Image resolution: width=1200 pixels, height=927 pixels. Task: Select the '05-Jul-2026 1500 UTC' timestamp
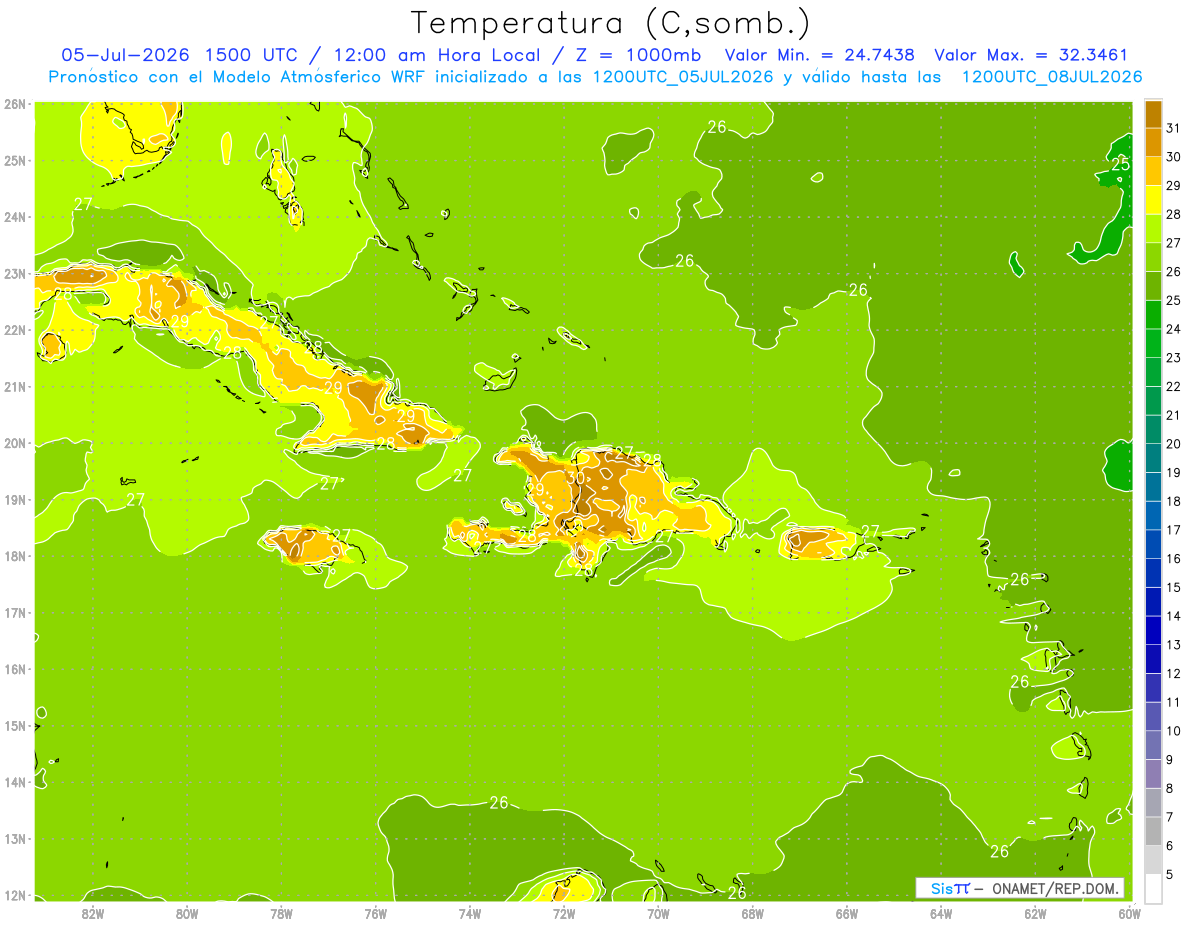(x=179, y=55)
